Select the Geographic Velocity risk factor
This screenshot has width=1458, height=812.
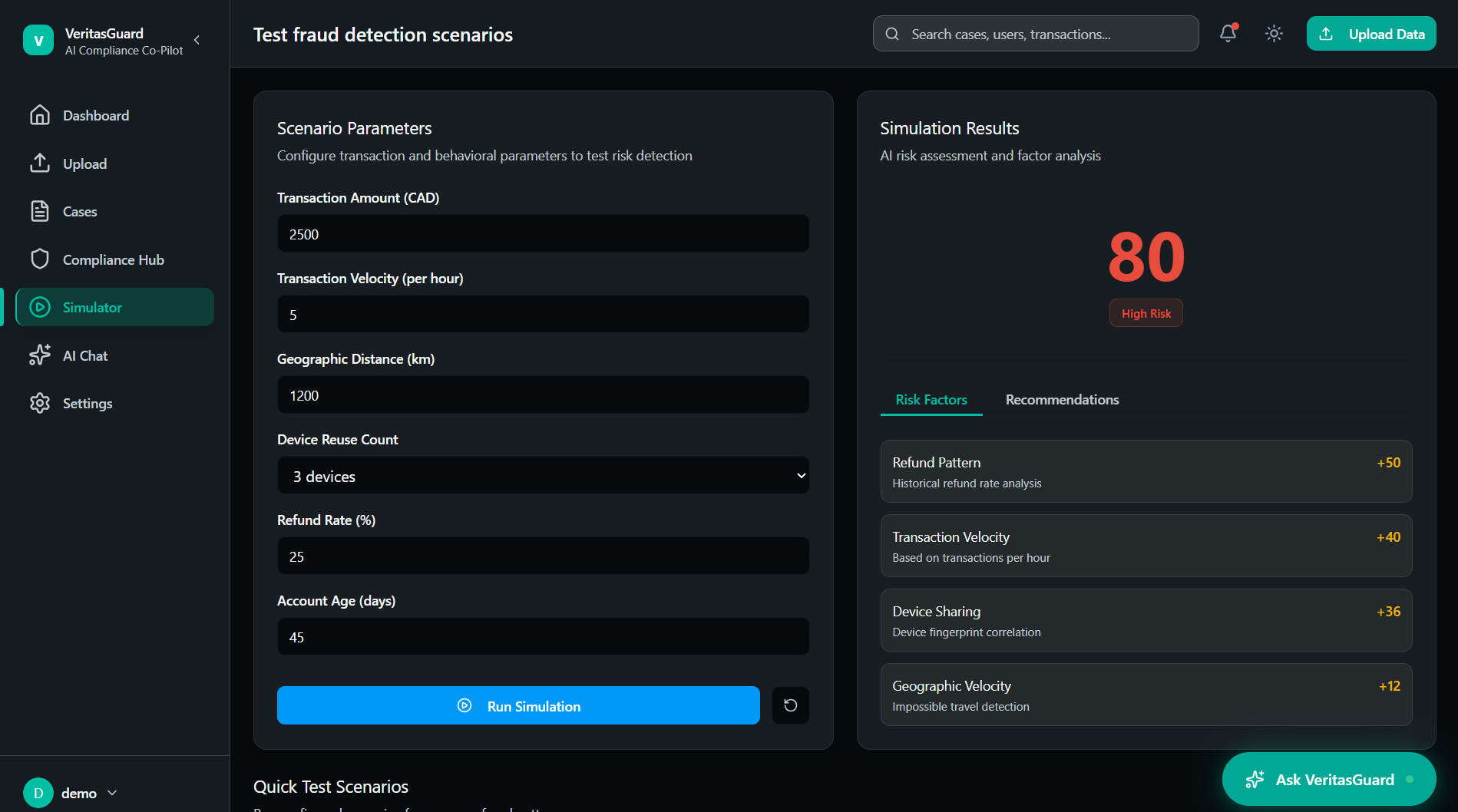(1146, 695)
